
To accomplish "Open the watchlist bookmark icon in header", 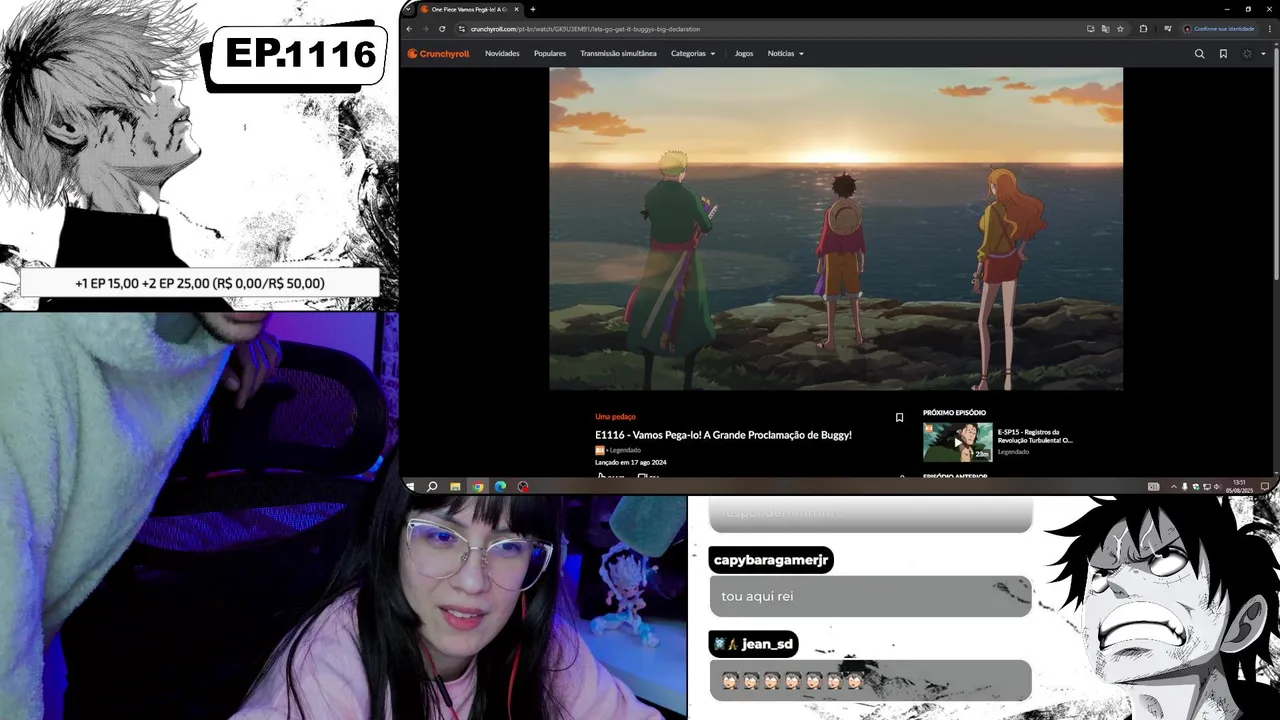I will pyautogui.click(x=1223, y=54).
